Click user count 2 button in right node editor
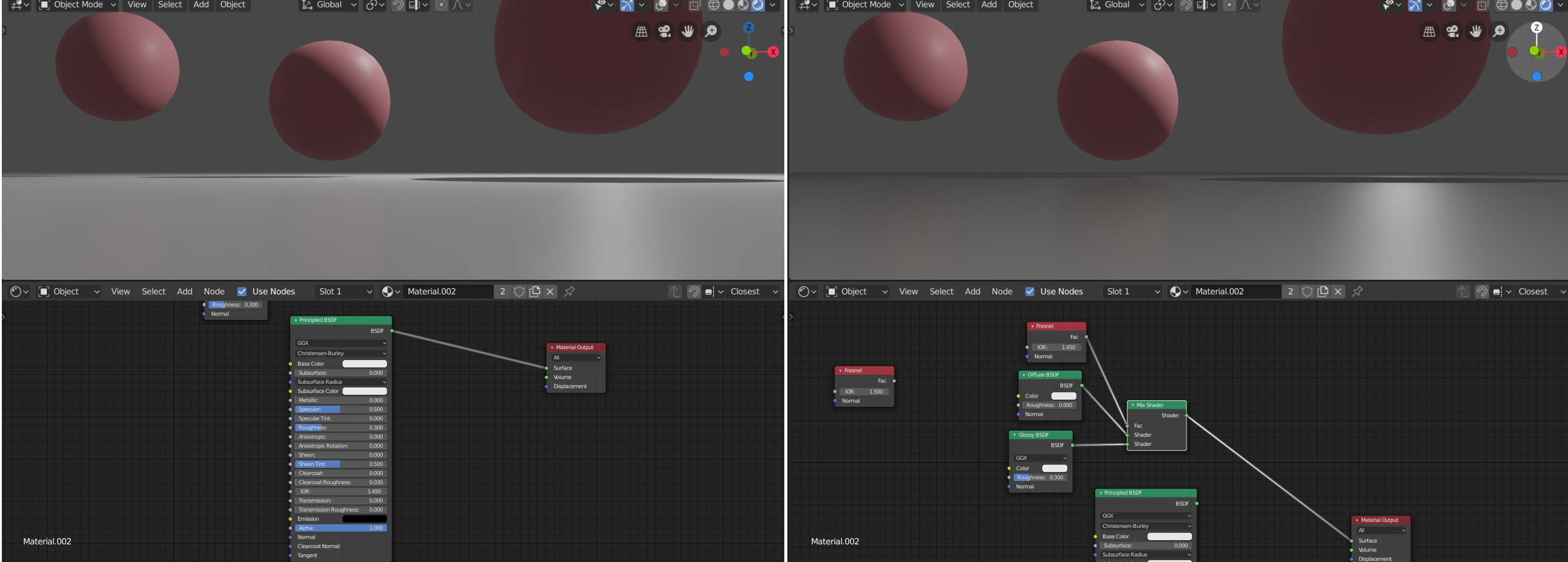This screenshot has width=1568, height=562. (1290, 291)
